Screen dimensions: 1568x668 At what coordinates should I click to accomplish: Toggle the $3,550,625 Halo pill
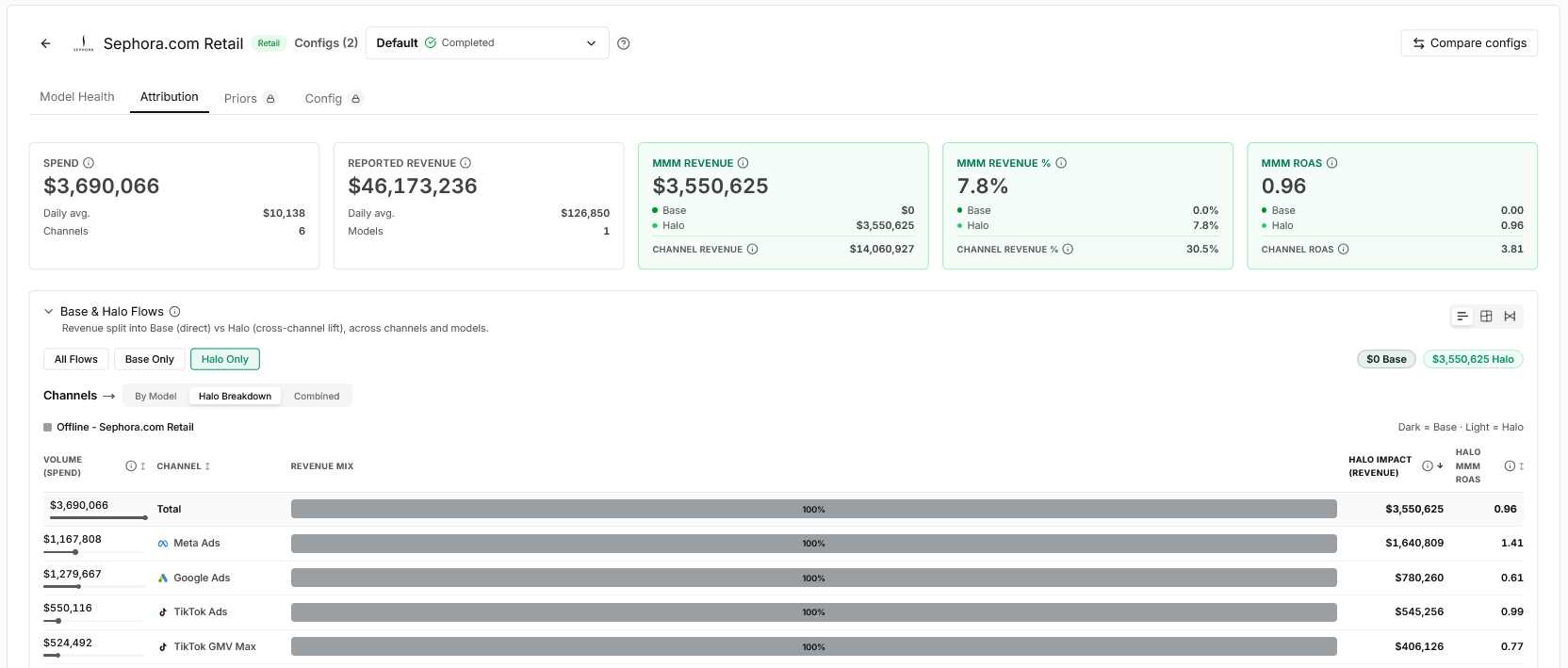(x=1473, y=359)
